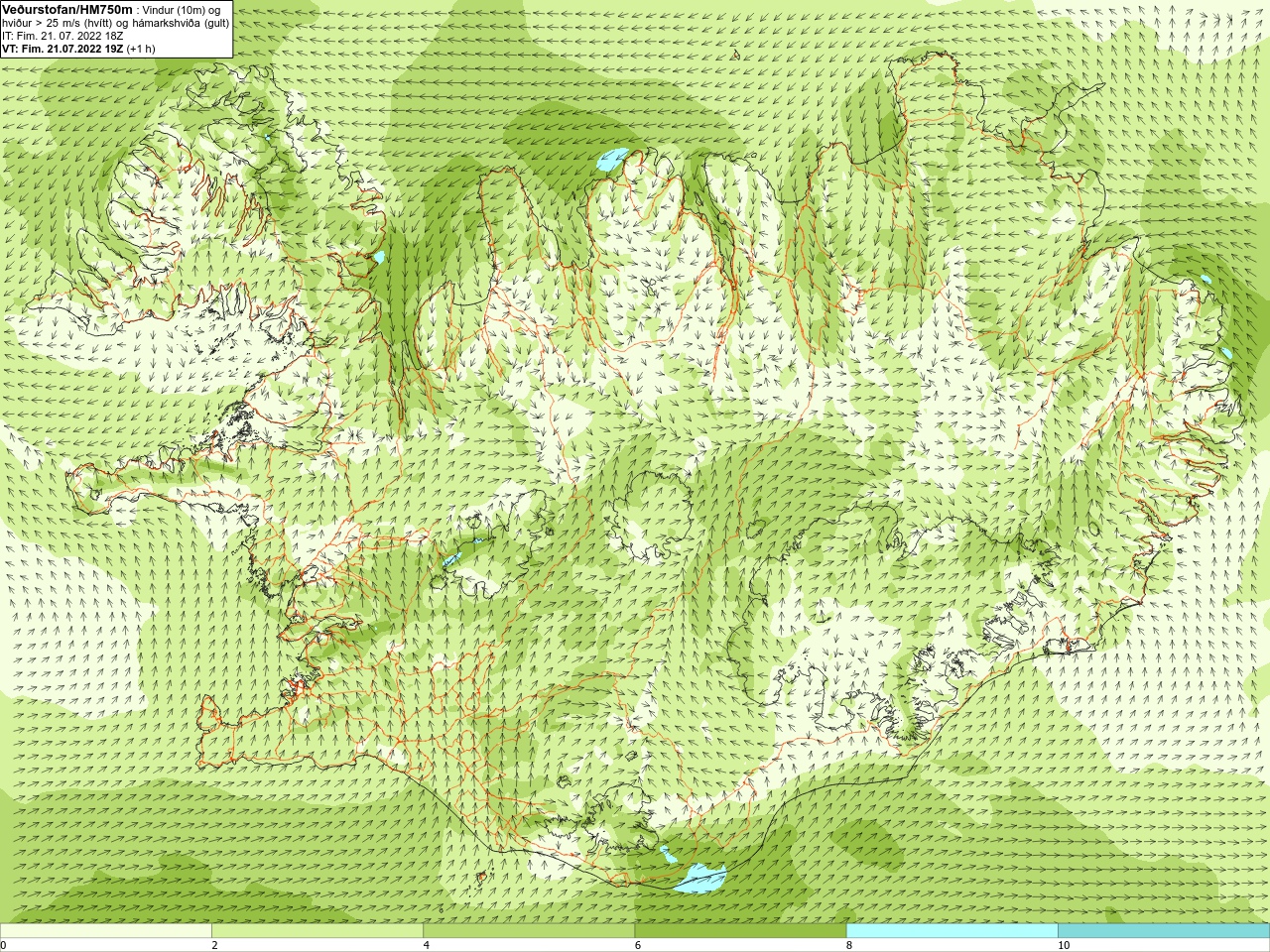Click the 'IT: Fim. 21. 07. 2022 18Z' line

point(63,35)
